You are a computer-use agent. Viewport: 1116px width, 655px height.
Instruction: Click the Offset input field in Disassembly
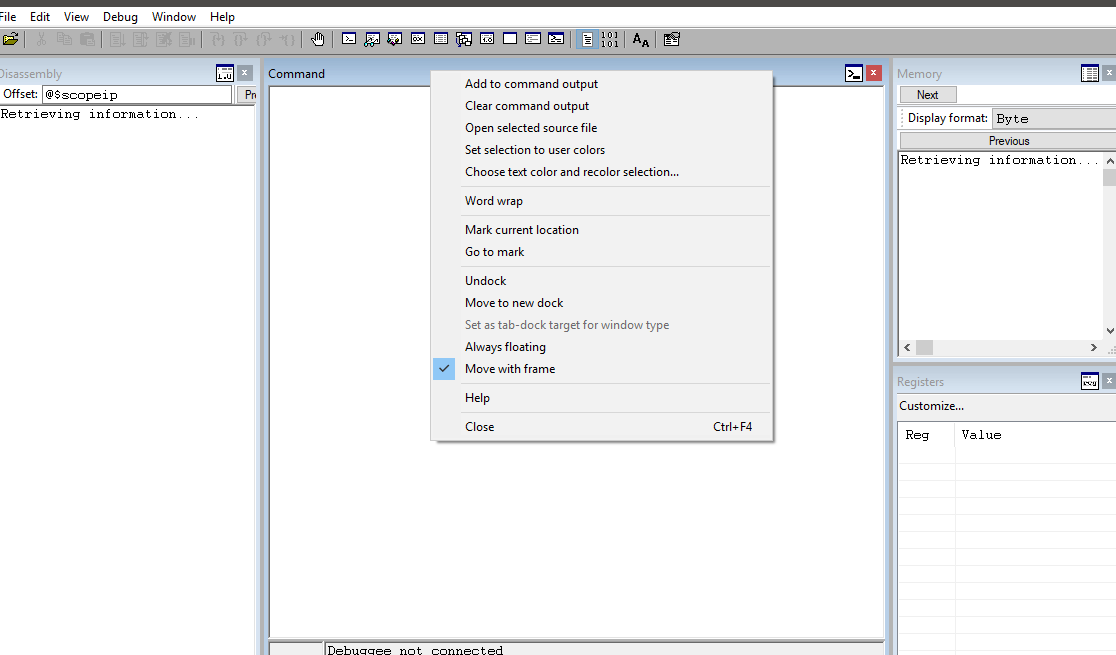137,95
